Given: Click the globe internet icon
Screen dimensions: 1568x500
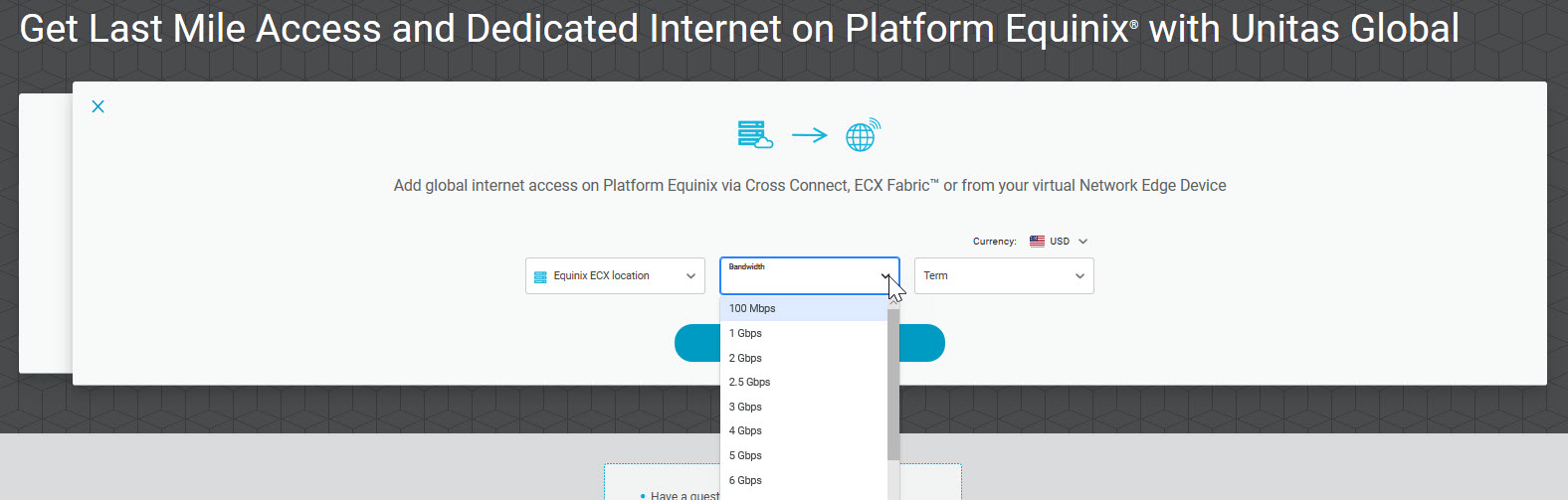Looking at the screenshot, I should click(863, 135).
